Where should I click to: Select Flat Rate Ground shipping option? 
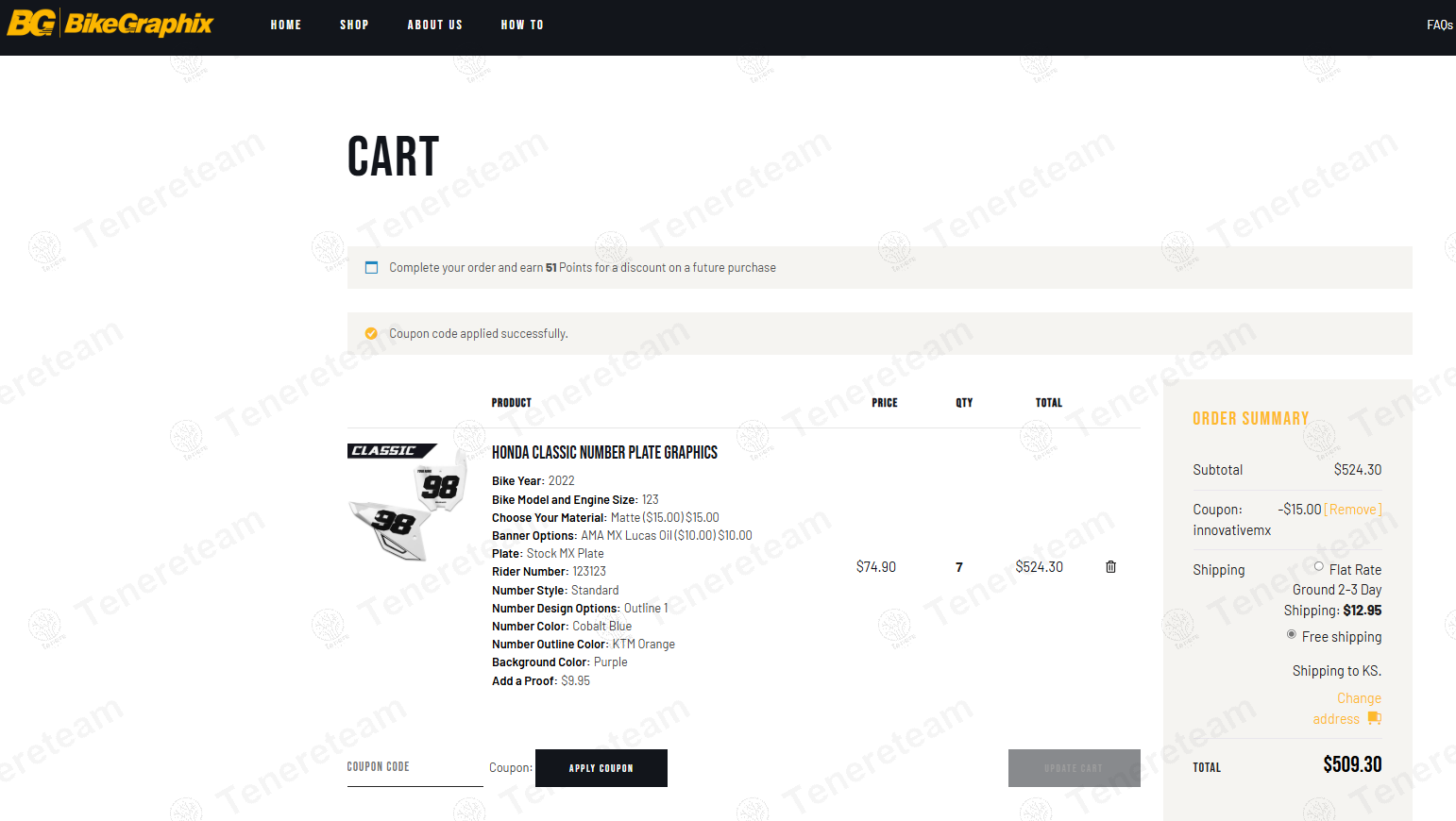click(x=1318, y=566)
